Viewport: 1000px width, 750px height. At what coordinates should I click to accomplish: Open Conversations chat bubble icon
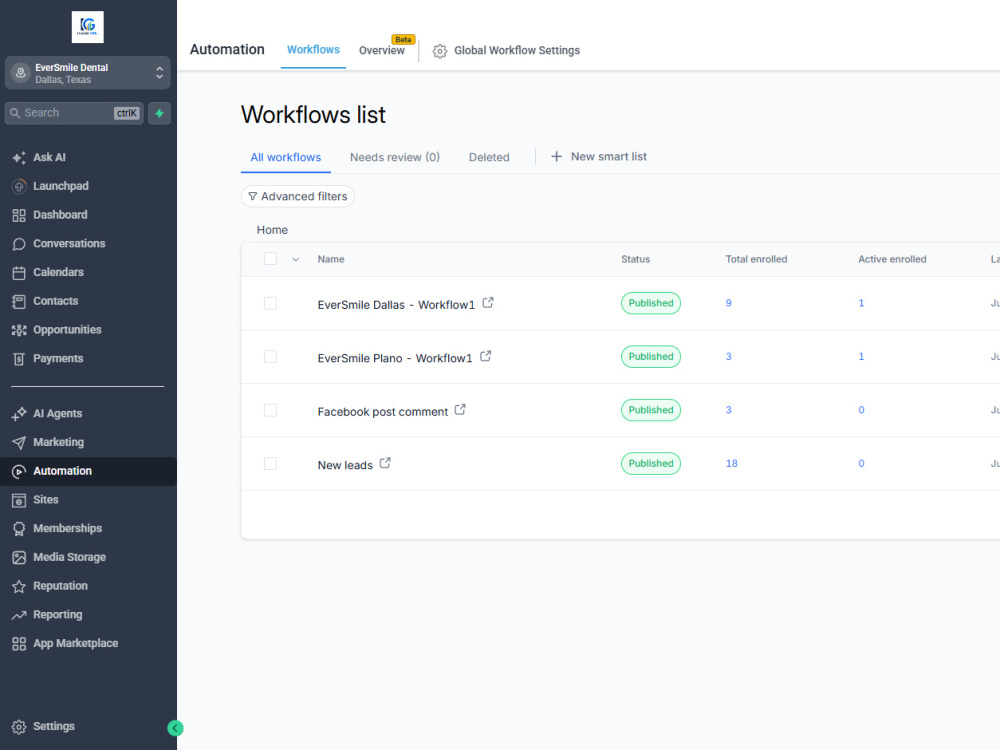[19, 244]
